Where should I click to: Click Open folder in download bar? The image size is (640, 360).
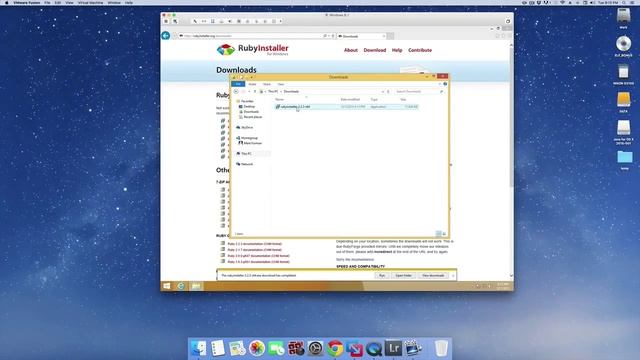(403, 276)
